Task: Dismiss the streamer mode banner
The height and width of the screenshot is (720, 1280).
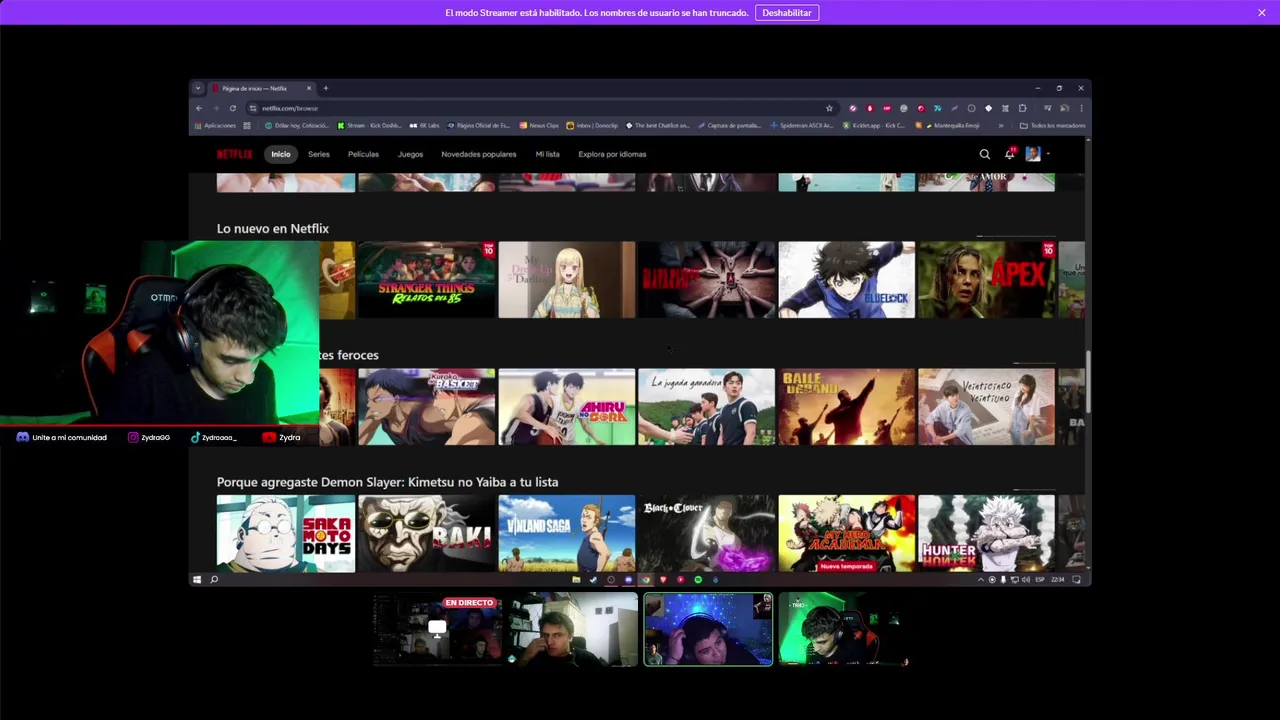Action: tap(1262, 12)
